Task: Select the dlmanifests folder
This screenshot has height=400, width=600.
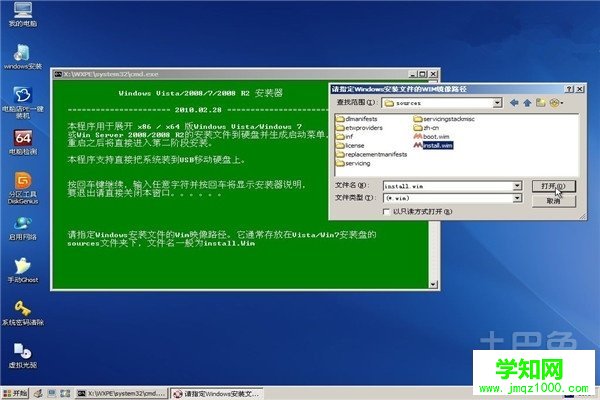Action: point(357,119)
